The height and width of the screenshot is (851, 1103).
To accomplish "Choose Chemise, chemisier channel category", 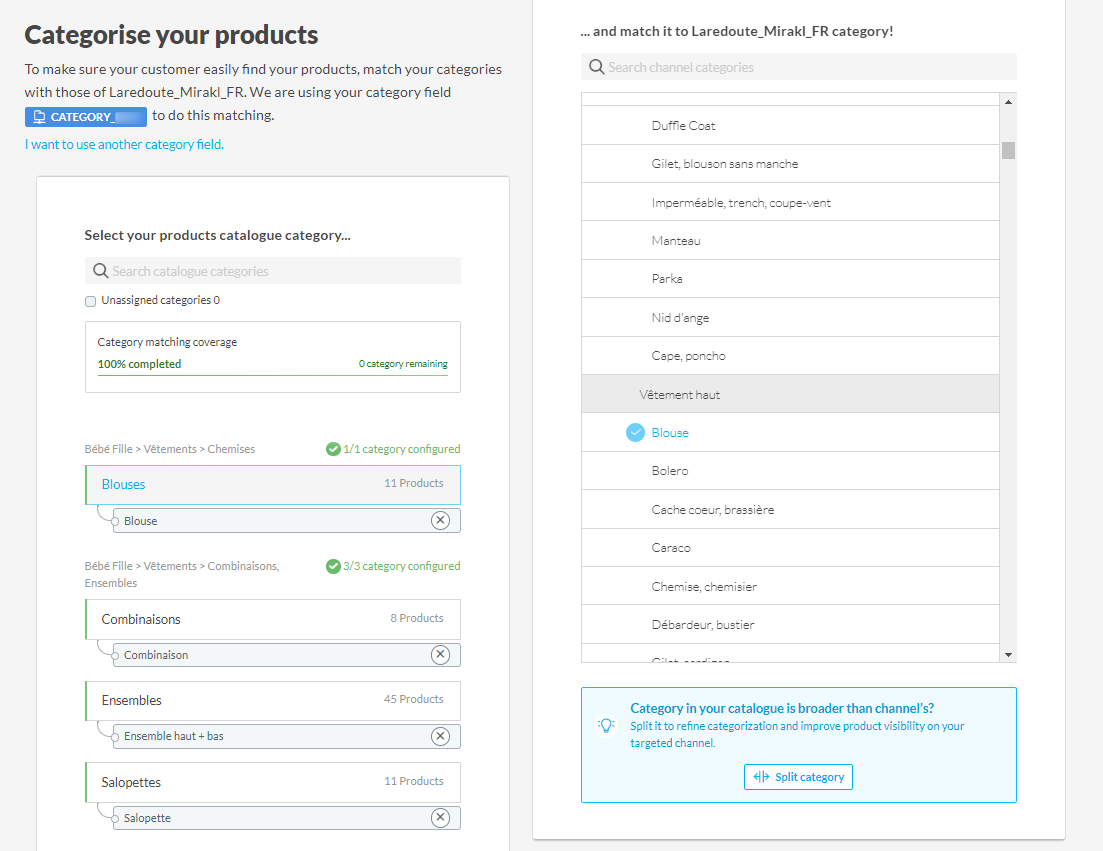I will point(704,586).
